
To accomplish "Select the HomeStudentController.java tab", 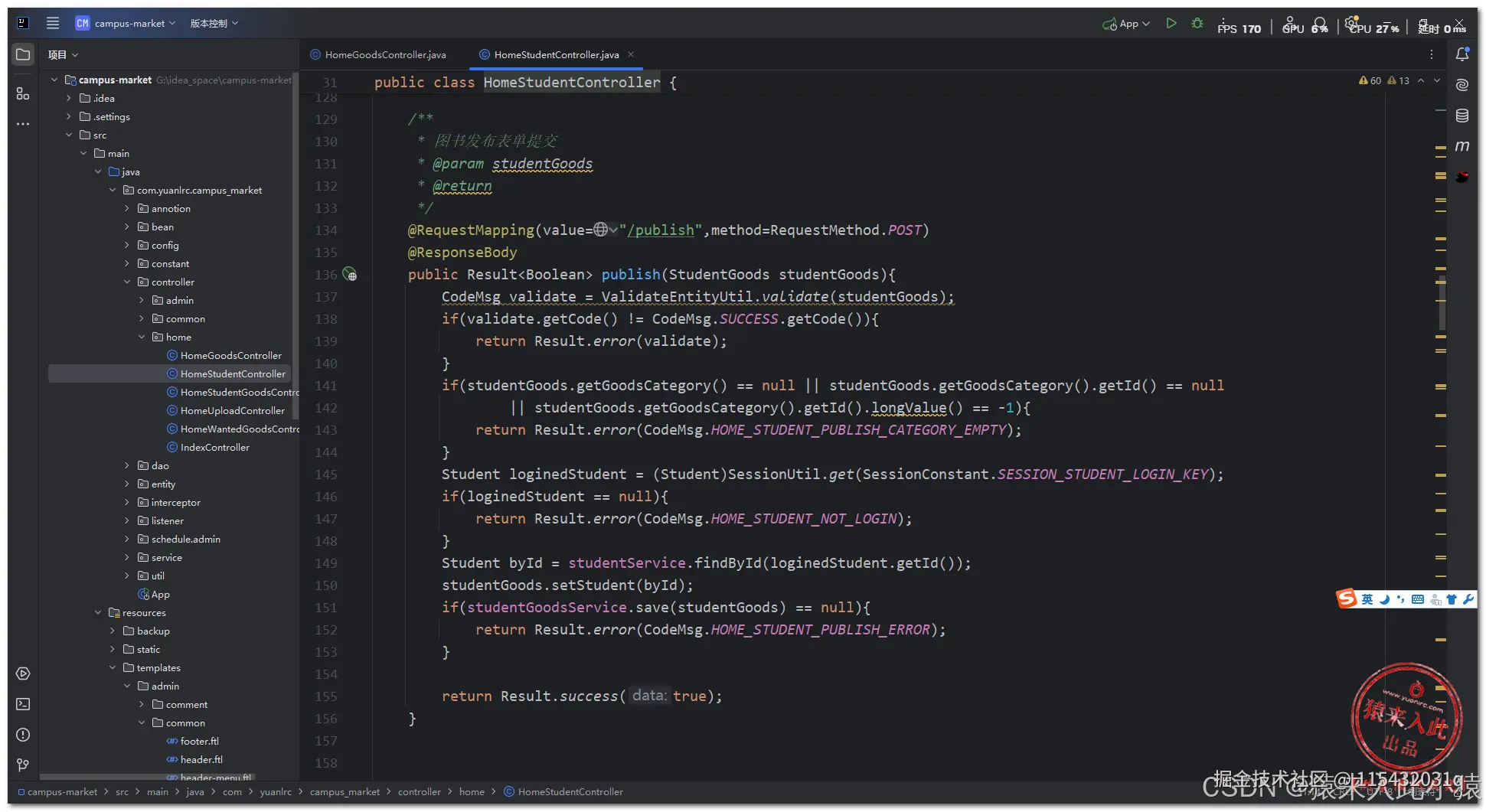I will 556,54.
